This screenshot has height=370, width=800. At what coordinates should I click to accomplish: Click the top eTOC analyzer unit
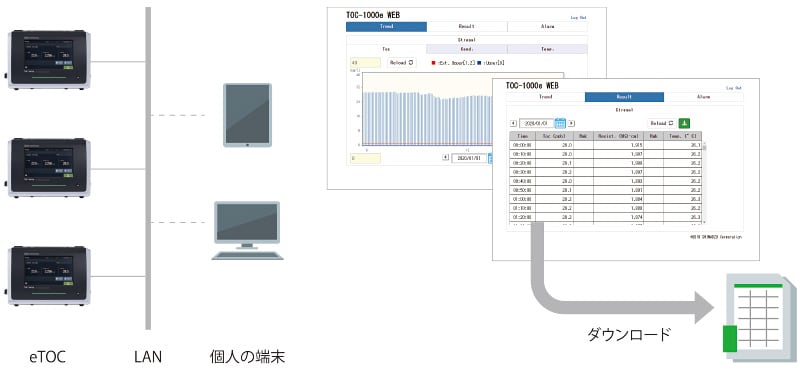tap(49, 60)
